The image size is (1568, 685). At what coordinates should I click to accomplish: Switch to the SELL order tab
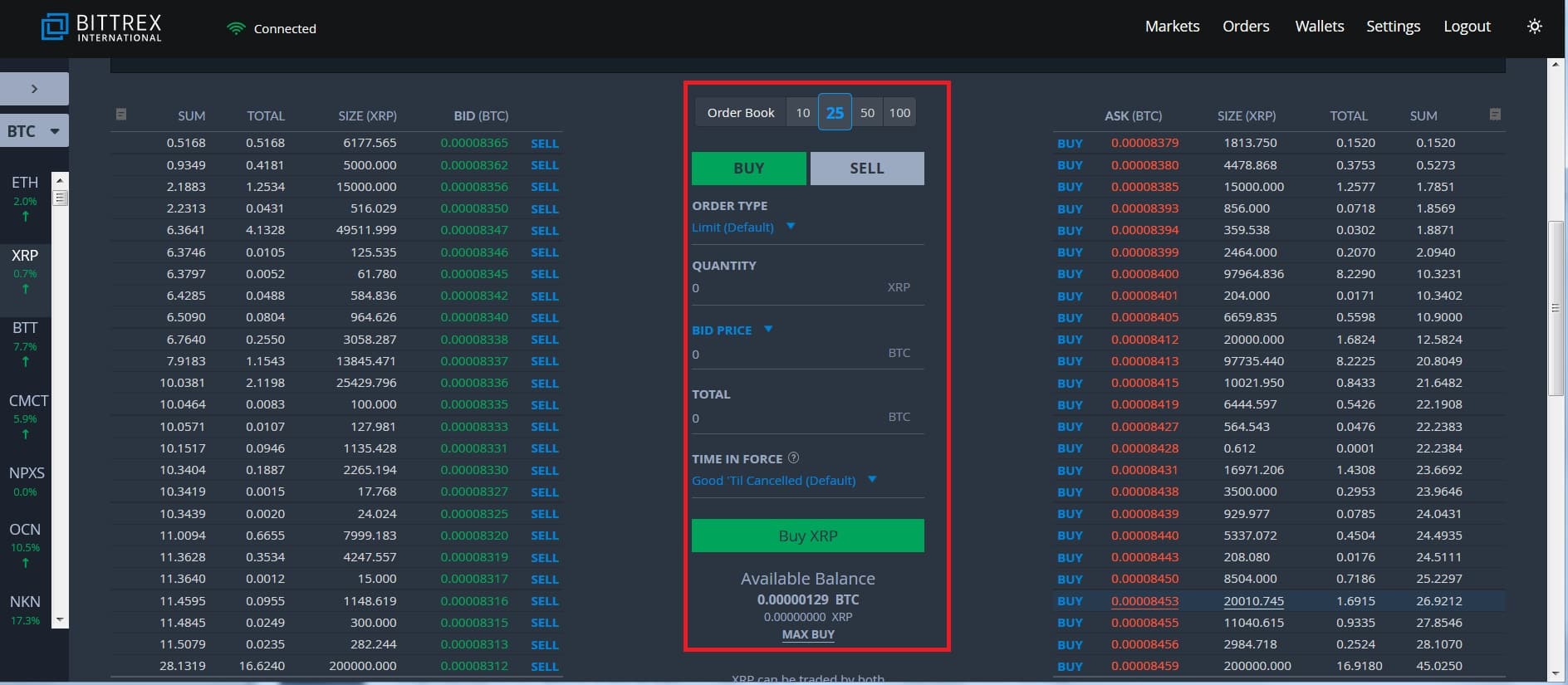(x=867, y=168)
